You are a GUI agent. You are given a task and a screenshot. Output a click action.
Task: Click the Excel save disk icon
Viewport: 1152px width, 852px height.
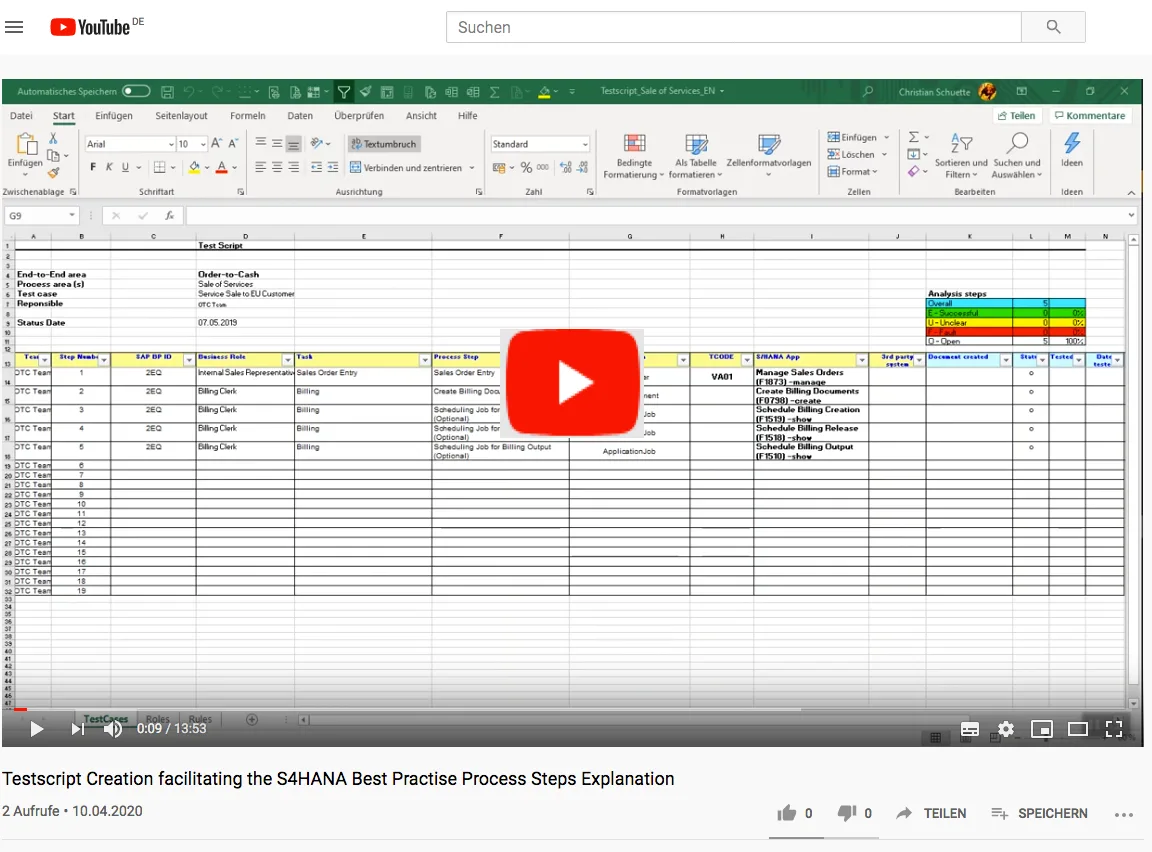(168, 92)
